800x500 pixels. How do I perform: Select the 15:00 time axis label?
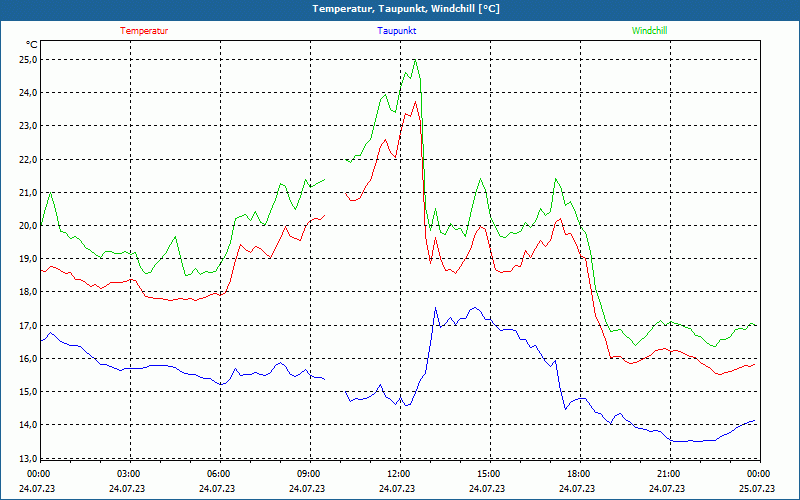[x=488, y=474]
